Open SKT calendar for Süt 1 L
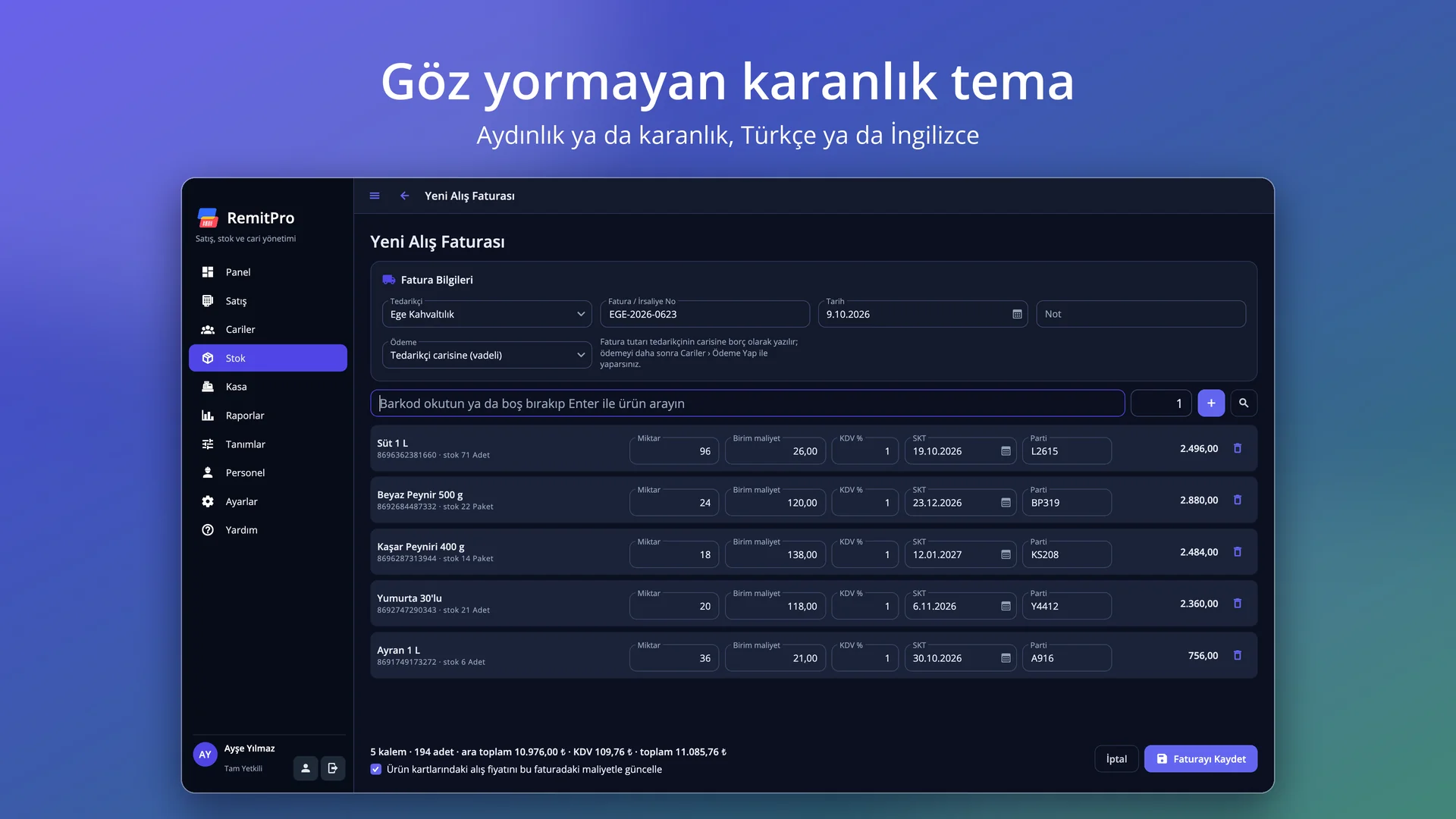This screenshot has width=1456, height=819. point(1006,451)
